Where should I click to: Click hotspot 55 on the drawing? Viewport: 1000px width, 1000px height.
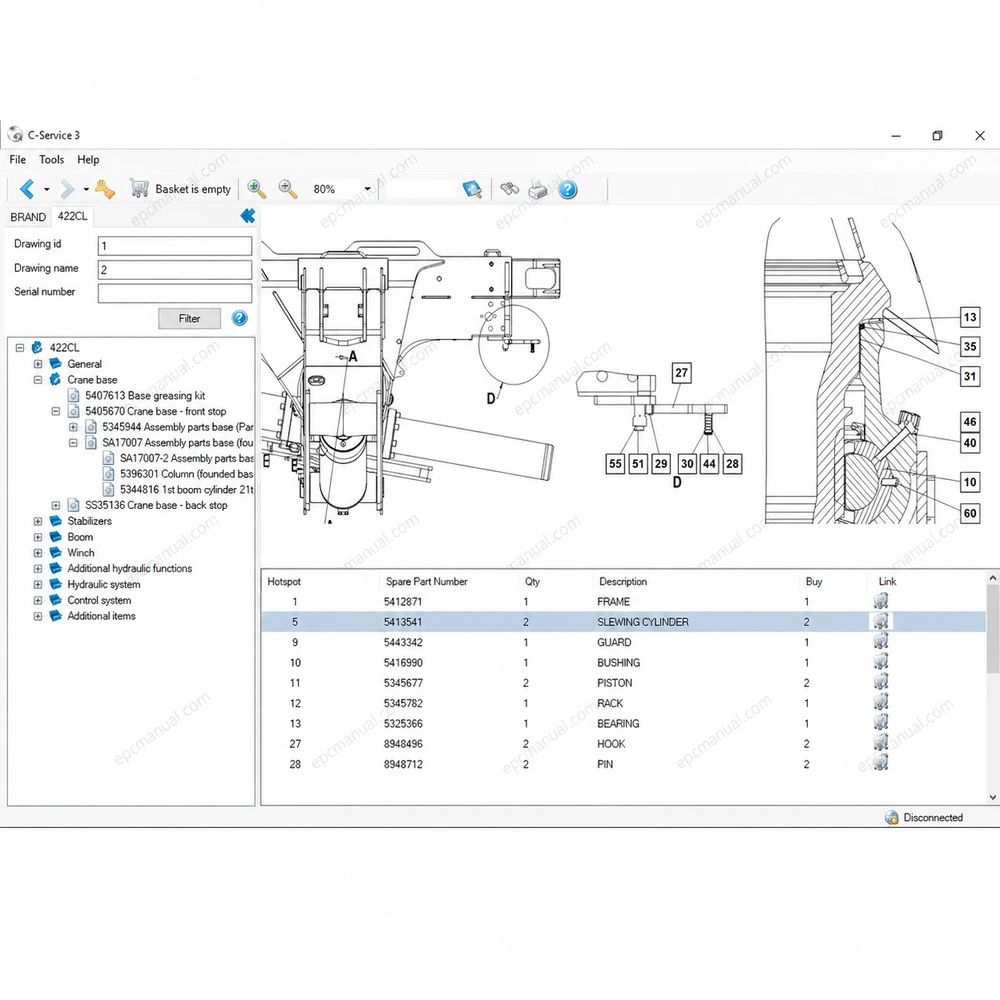click(615, 464)
